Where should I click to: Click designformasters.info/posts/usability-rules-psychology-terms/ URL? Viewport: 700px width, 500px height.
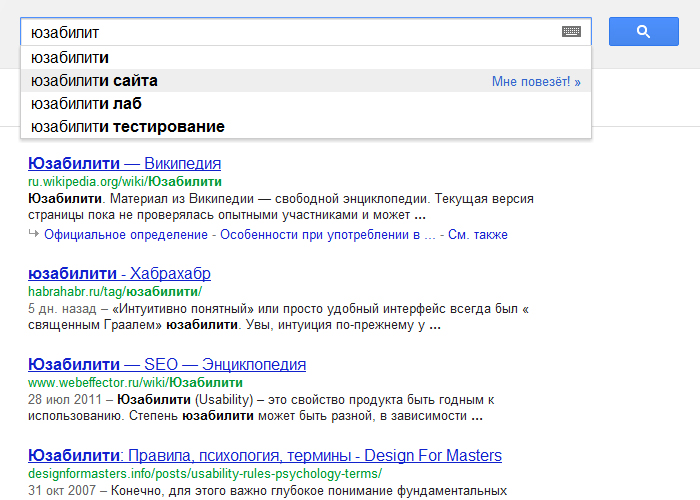point(205,473)
